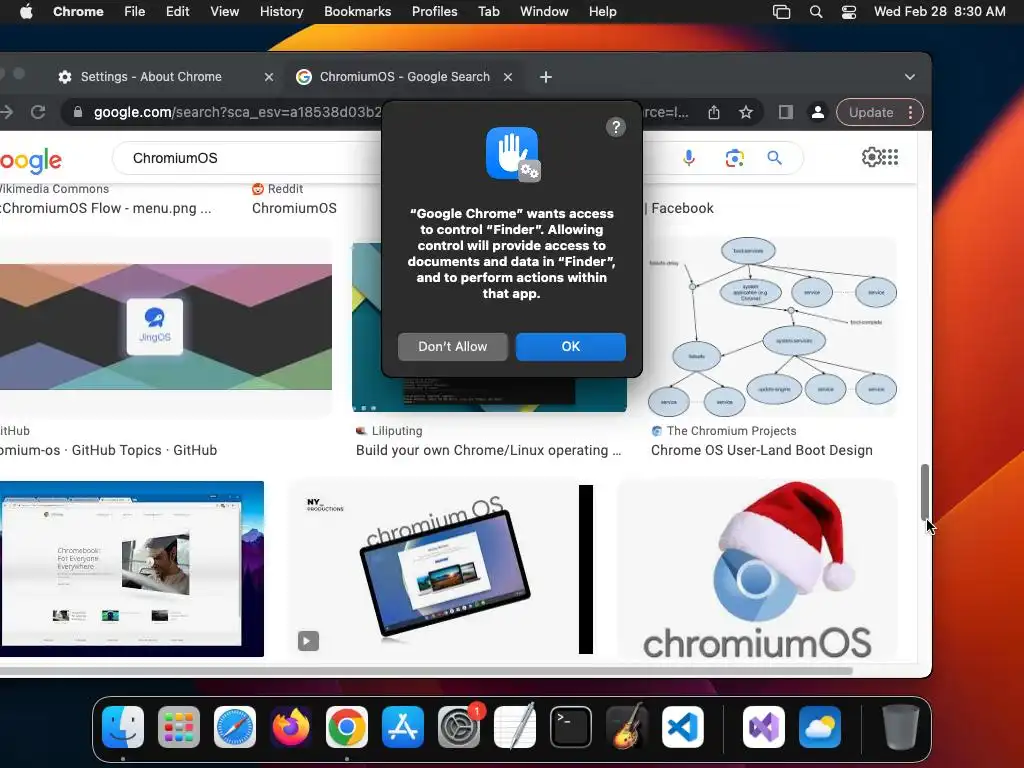Open a new tab with plus button

pyautogui.click(x=546, y=77)
